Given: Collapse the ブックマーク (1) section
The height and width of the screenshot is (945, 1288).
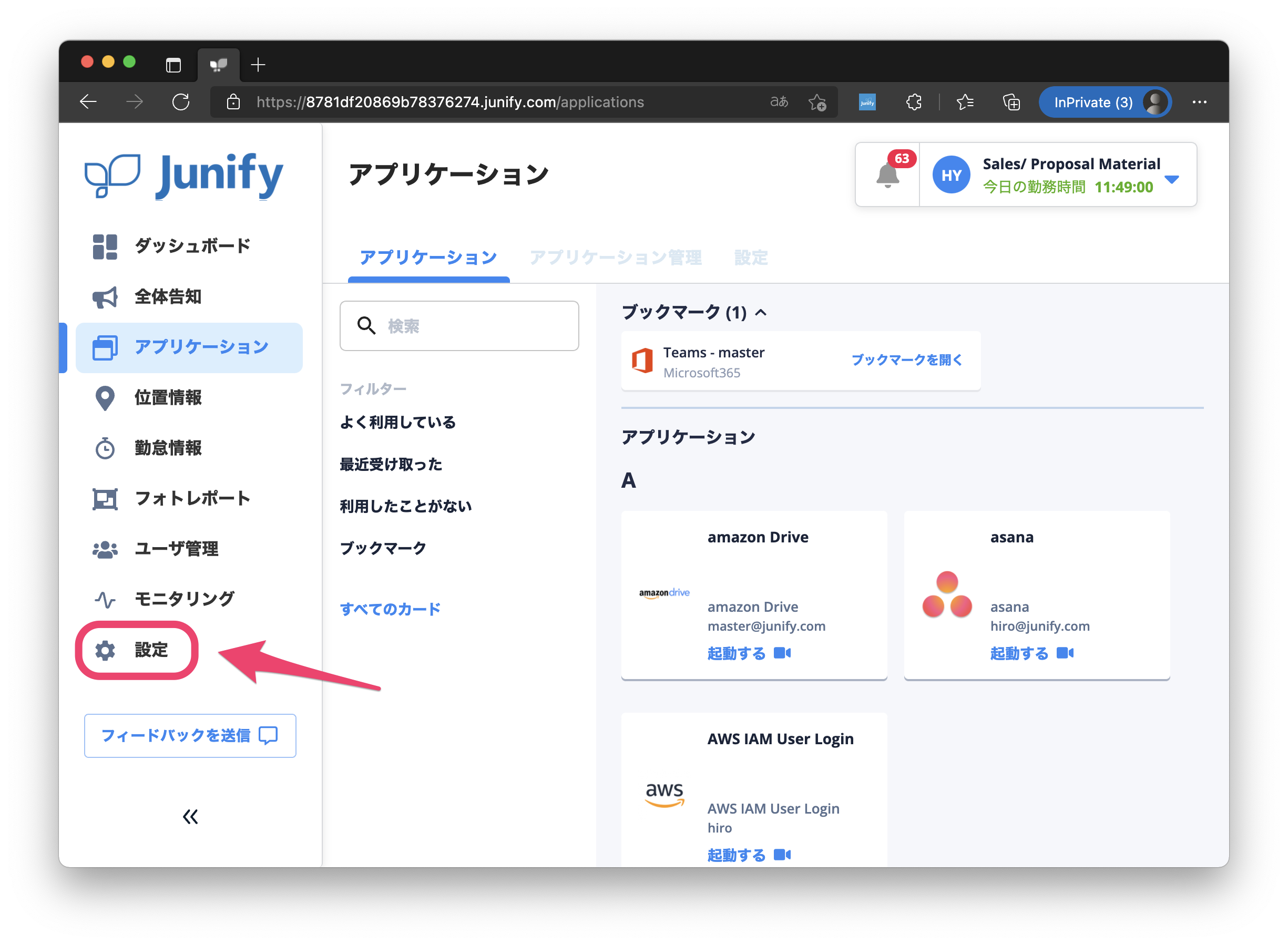Looking at the screenshot, I should pos(760,312).
